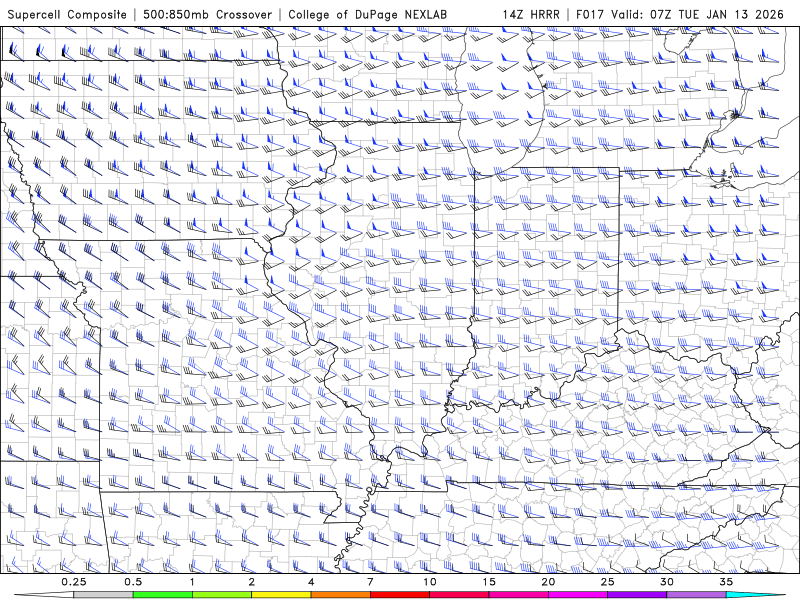Click the legend value 15

tap(489, 582)
